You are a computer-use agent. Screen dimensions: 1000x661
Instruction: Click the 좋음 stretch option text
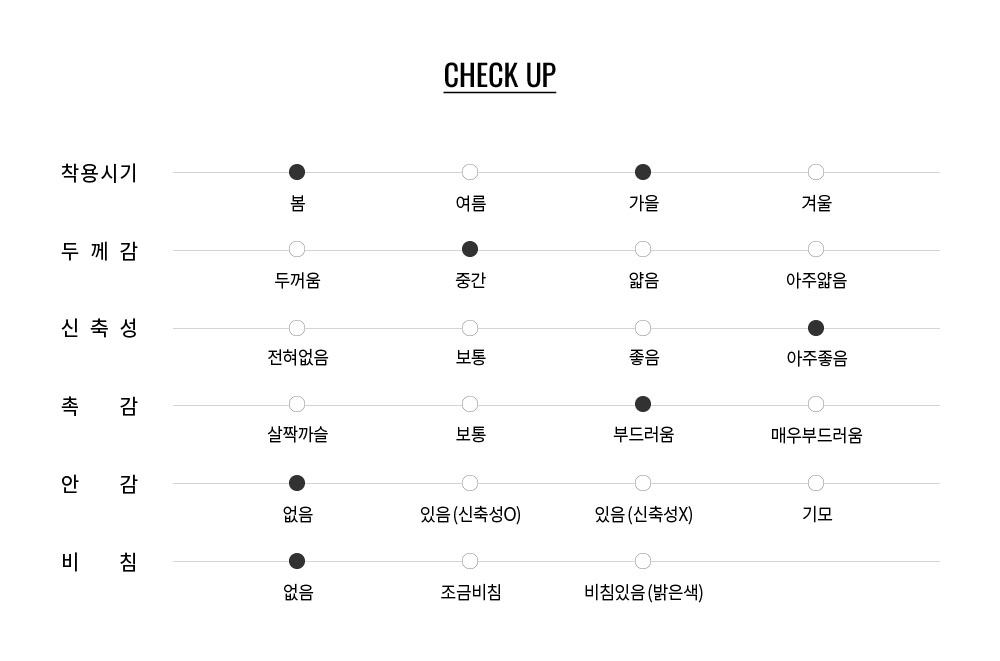click(x=643, y=357)
